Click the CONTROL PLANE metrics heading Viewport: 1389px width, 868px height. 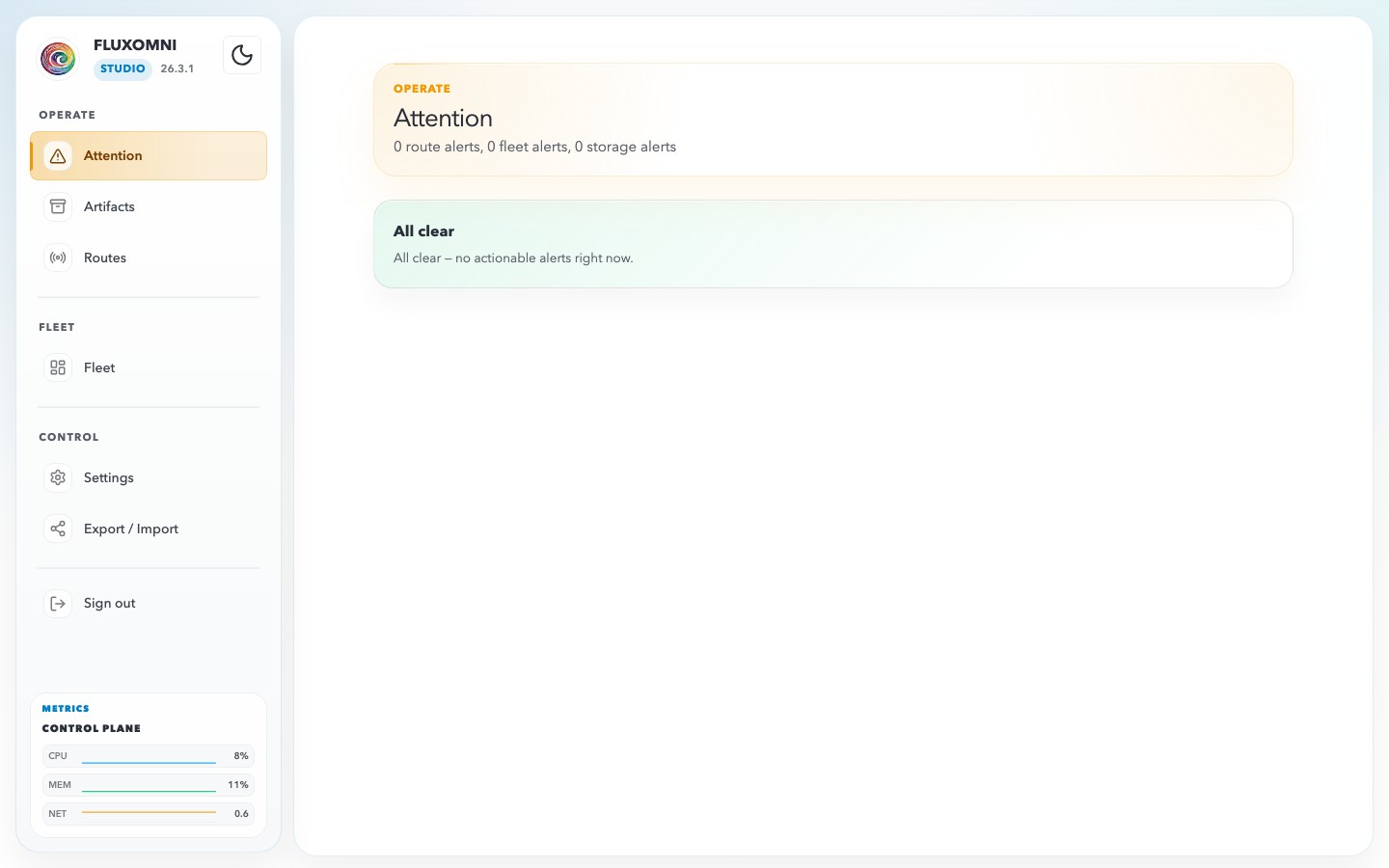(92, 728)
